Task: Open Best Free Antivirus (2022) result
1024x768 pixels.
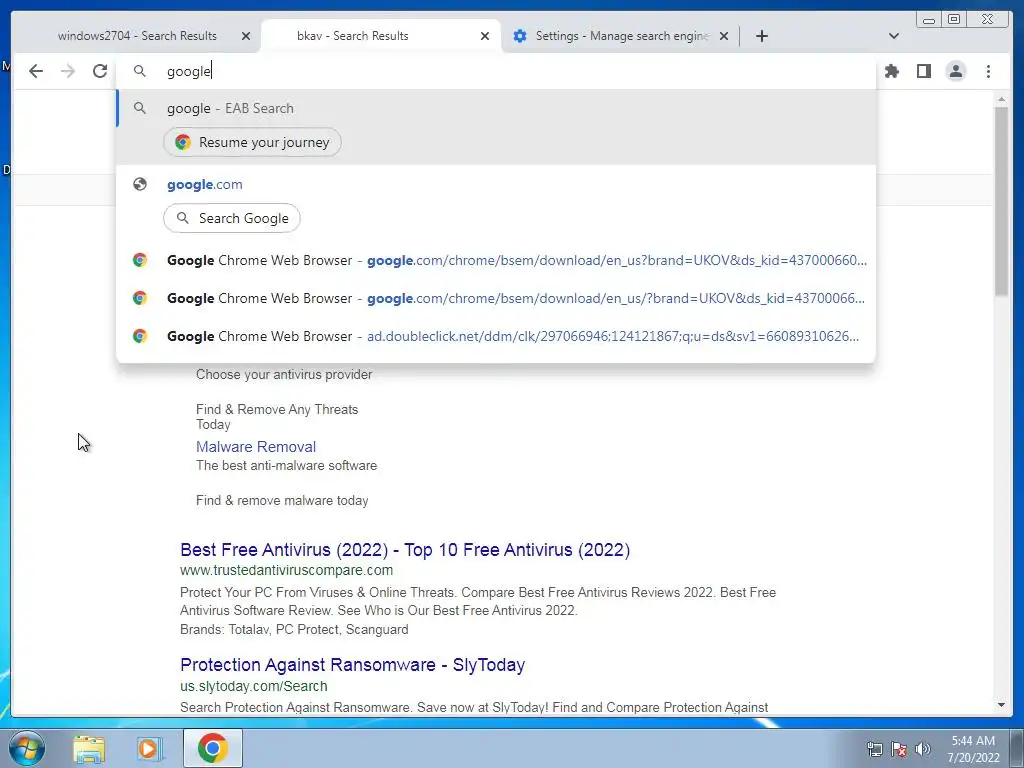Action: click(405, 550)
